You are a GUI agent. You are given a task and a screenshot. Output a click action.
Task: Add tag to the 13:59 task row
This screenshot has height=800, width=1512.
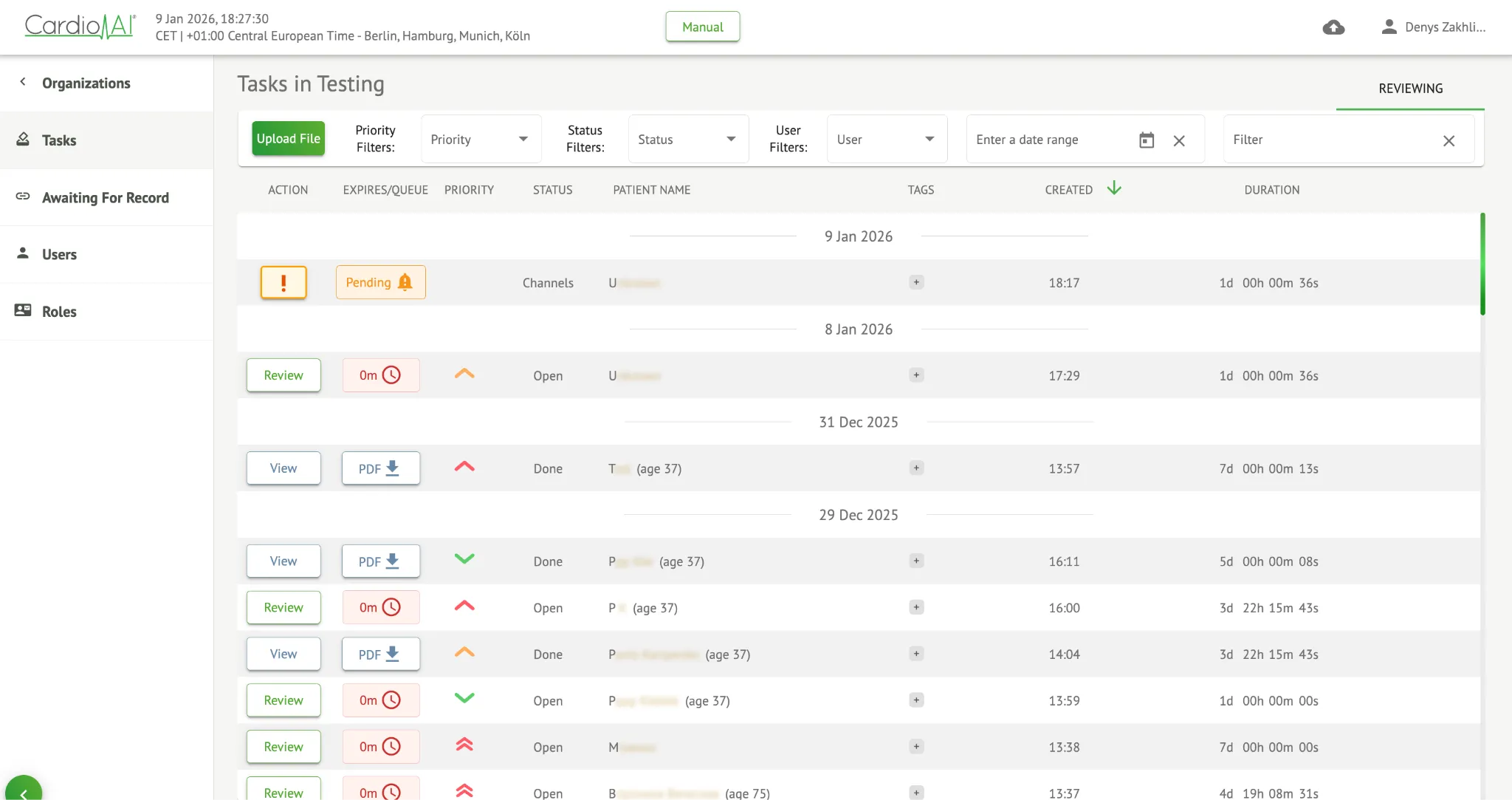(x=916, y=700)
